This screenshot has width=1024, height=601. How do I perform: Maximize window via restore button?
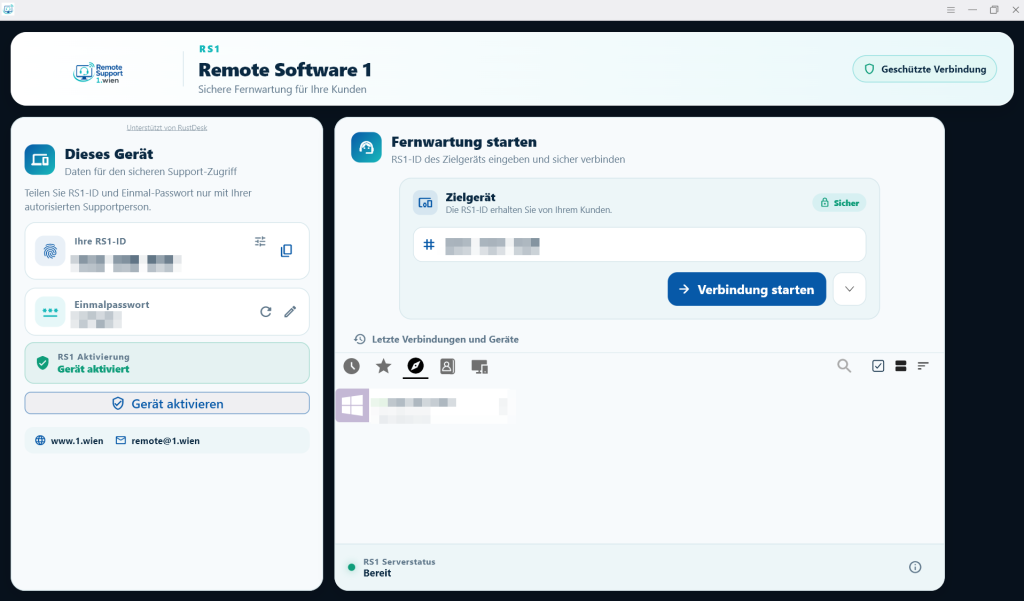coord(994,10)
